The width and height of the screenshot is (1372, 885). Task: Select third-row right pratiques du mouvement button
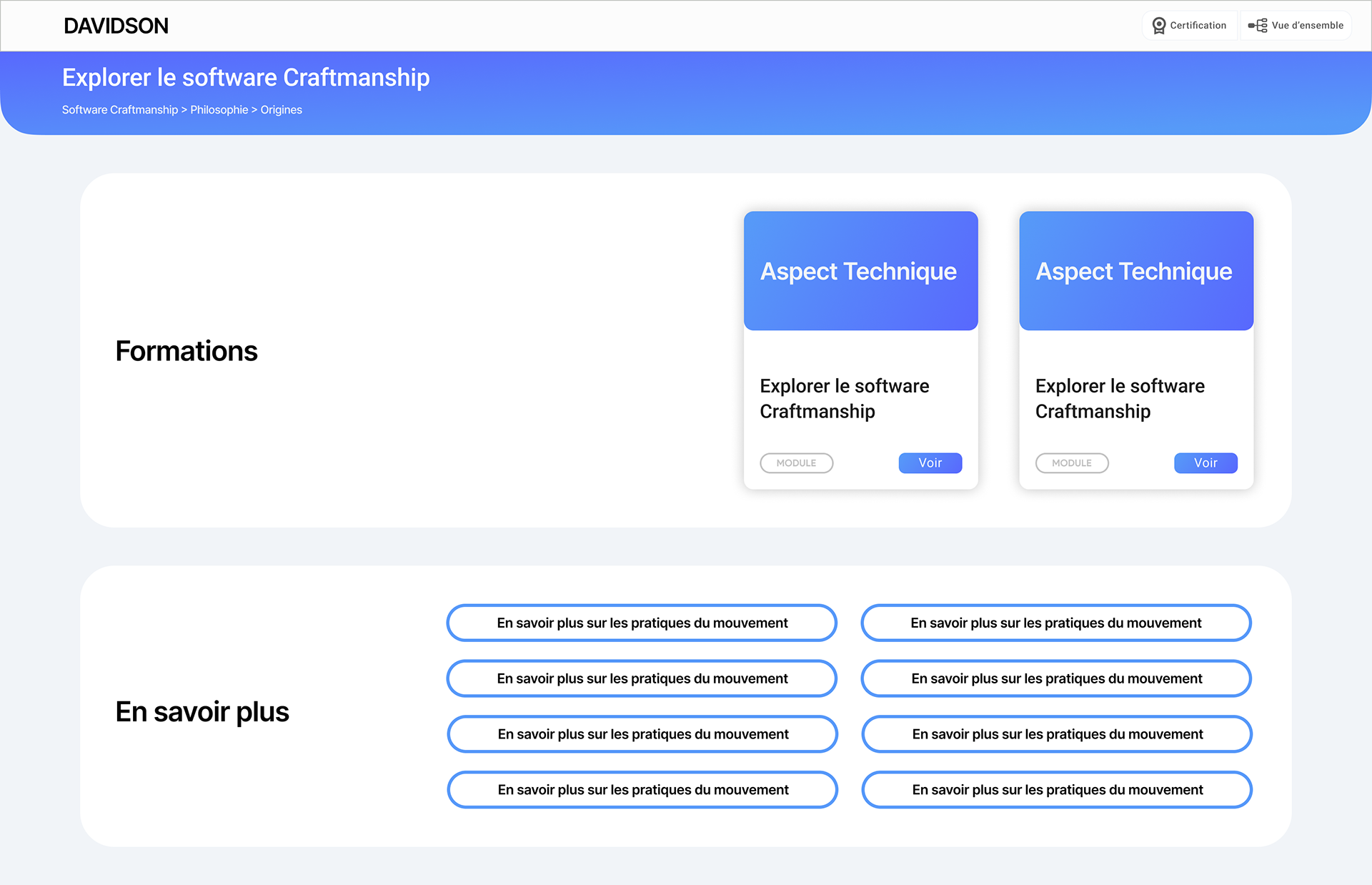click(1056, 734)
